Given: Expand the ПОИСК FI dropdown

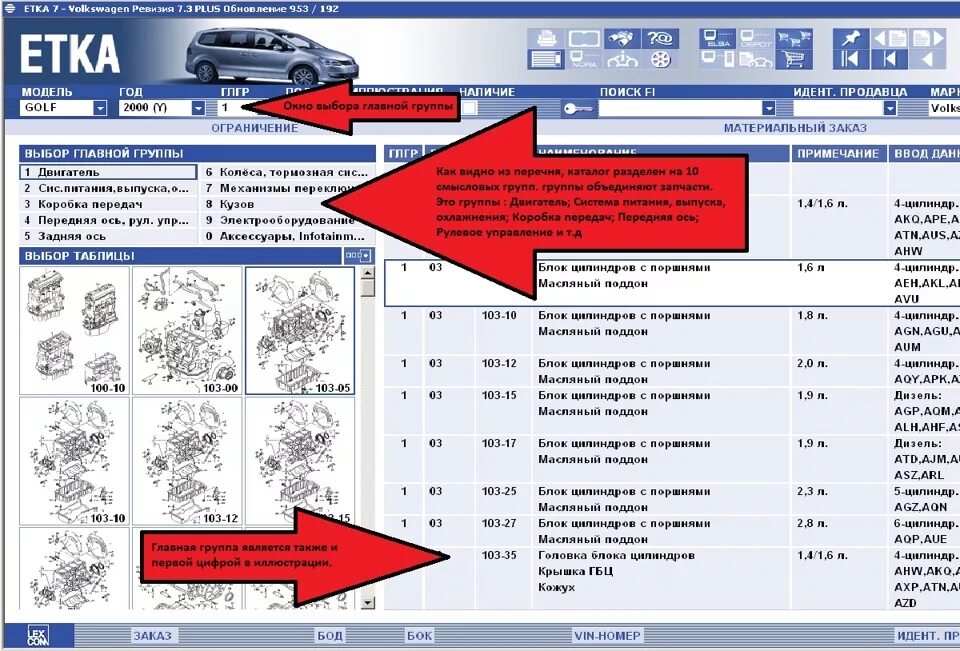Looking at the screenshot, I should tap(769, 108).
